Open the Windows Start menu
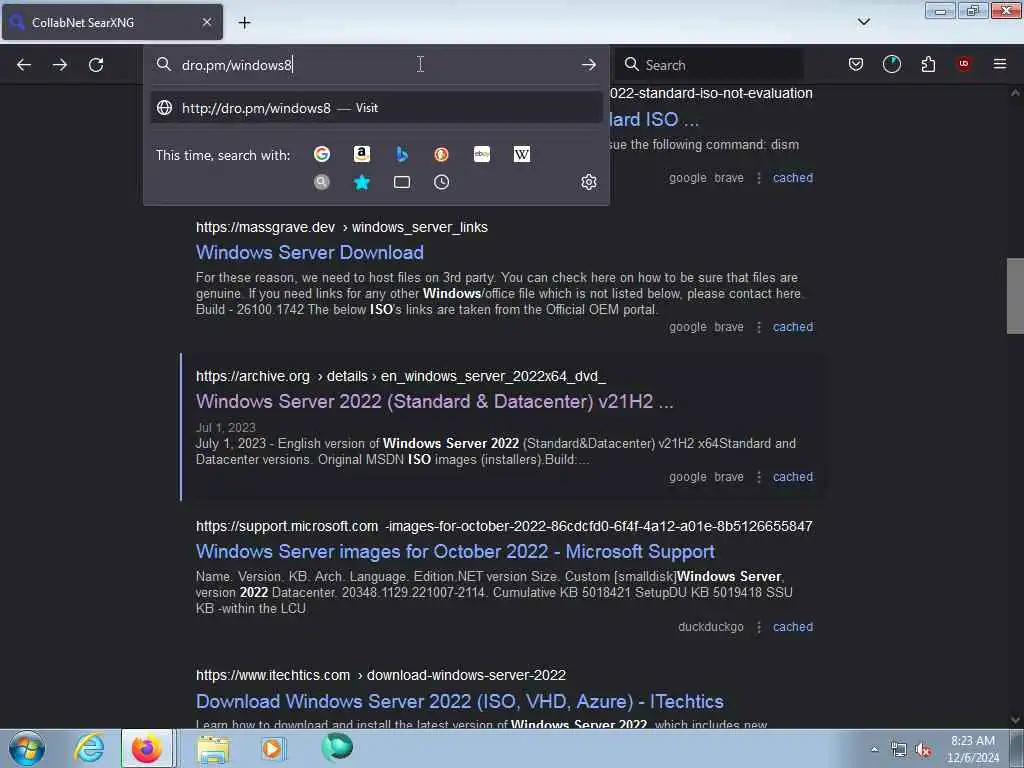Image resolution: width=1024 pixels, height=768 pixels. [x=27, y=748]
